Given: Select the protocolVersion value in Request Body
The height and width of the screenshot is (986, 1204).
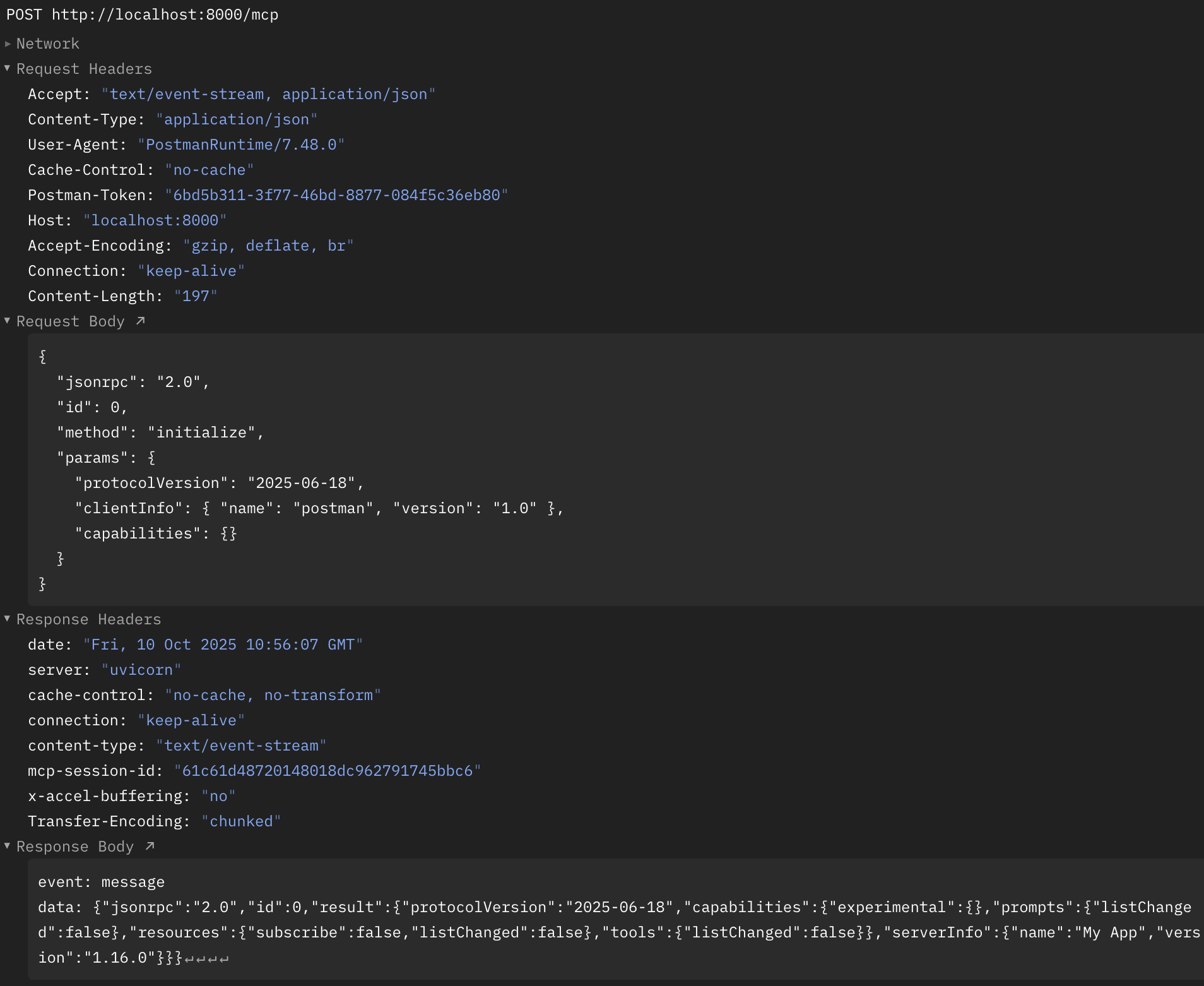Looking at the screenshot, I should (304, 482).
